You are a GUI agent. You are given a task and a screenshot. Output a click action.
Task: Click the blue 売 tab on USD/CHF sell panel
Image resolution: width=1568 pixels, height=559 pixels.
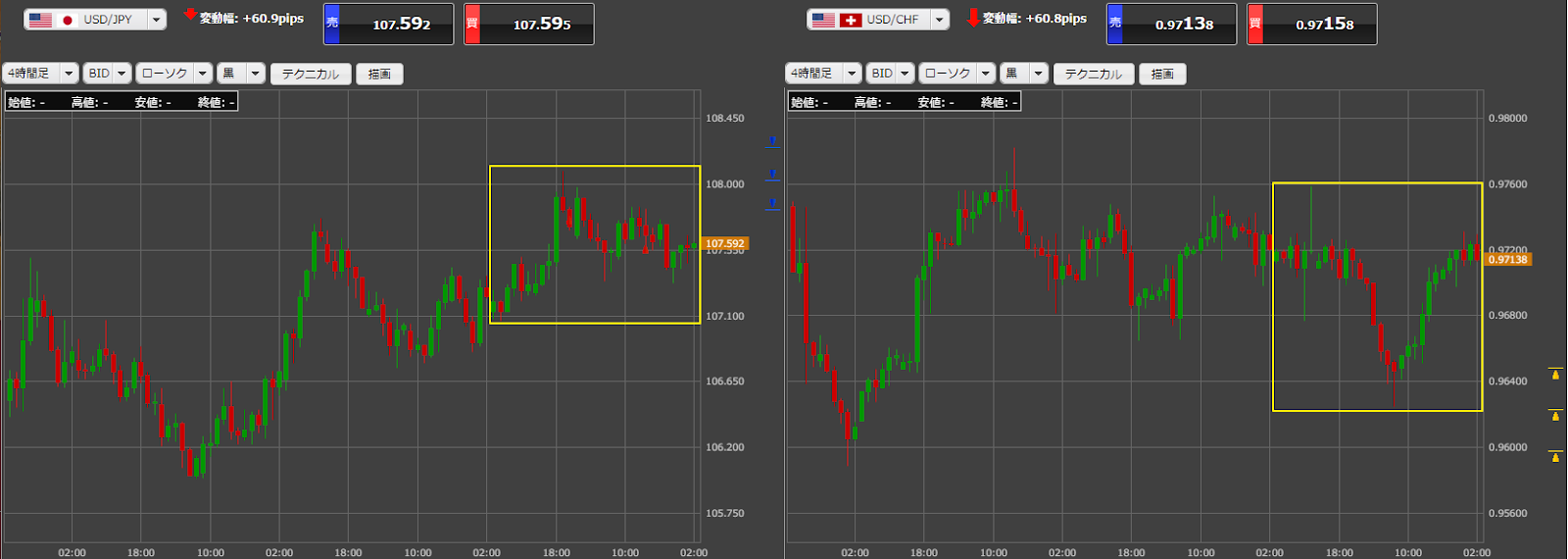click(1115, 24)
